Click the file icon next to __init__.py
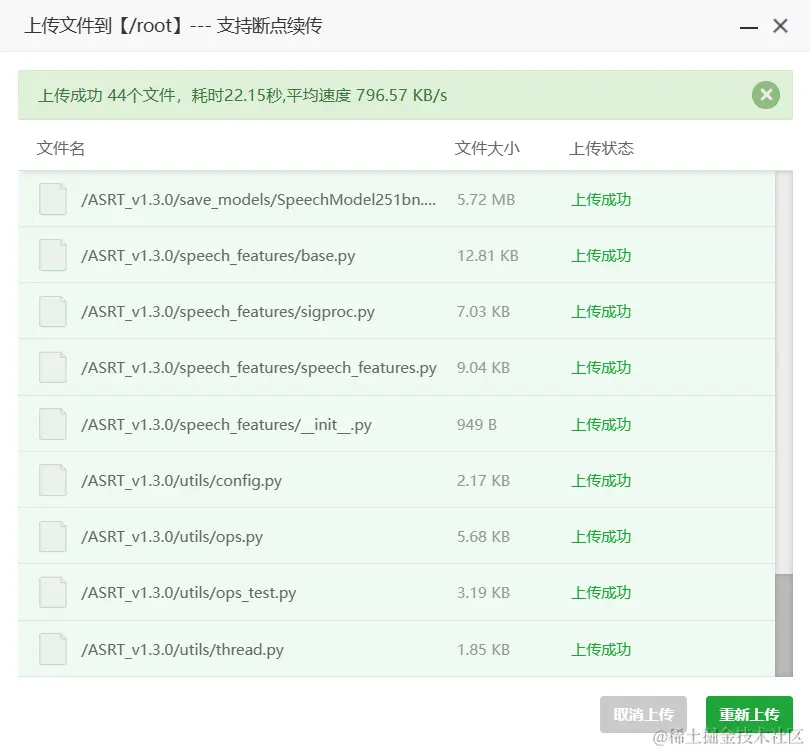810x752 pixels. tap(53, 424)
